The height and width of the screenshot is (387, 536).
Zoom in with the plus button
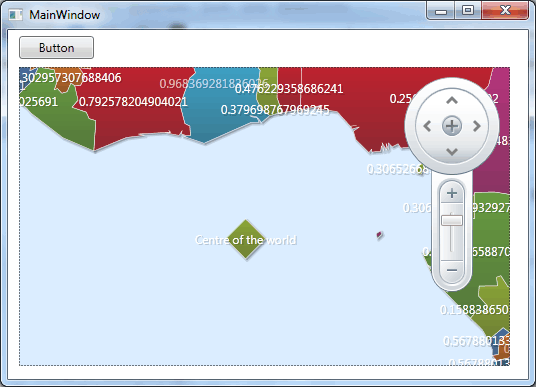pyautogui.click(x=452, y=193)
